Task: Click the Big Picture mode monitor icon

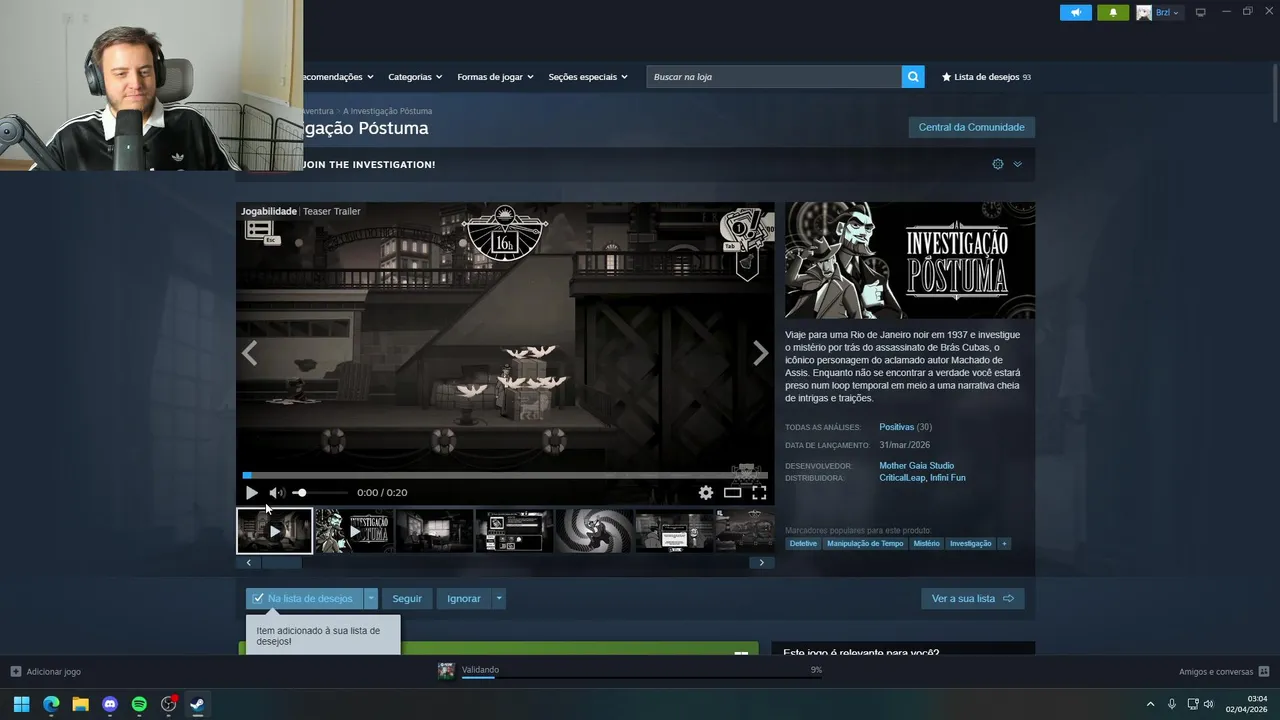Action: pyautogui.click(x=1201, y=12)
